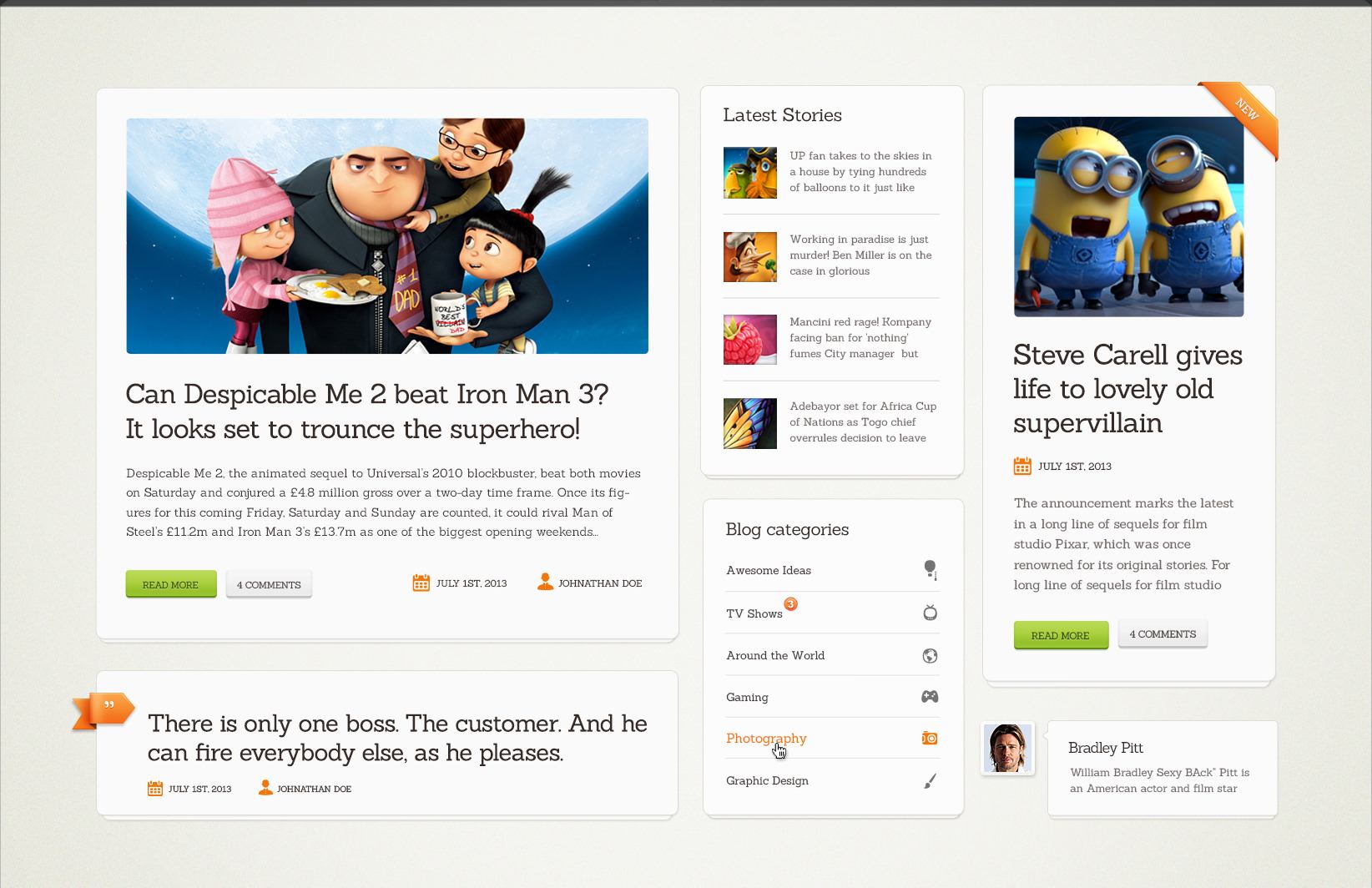
Task: Click the Bradley Pitt name heading
Action: [x=1106, y=748]
